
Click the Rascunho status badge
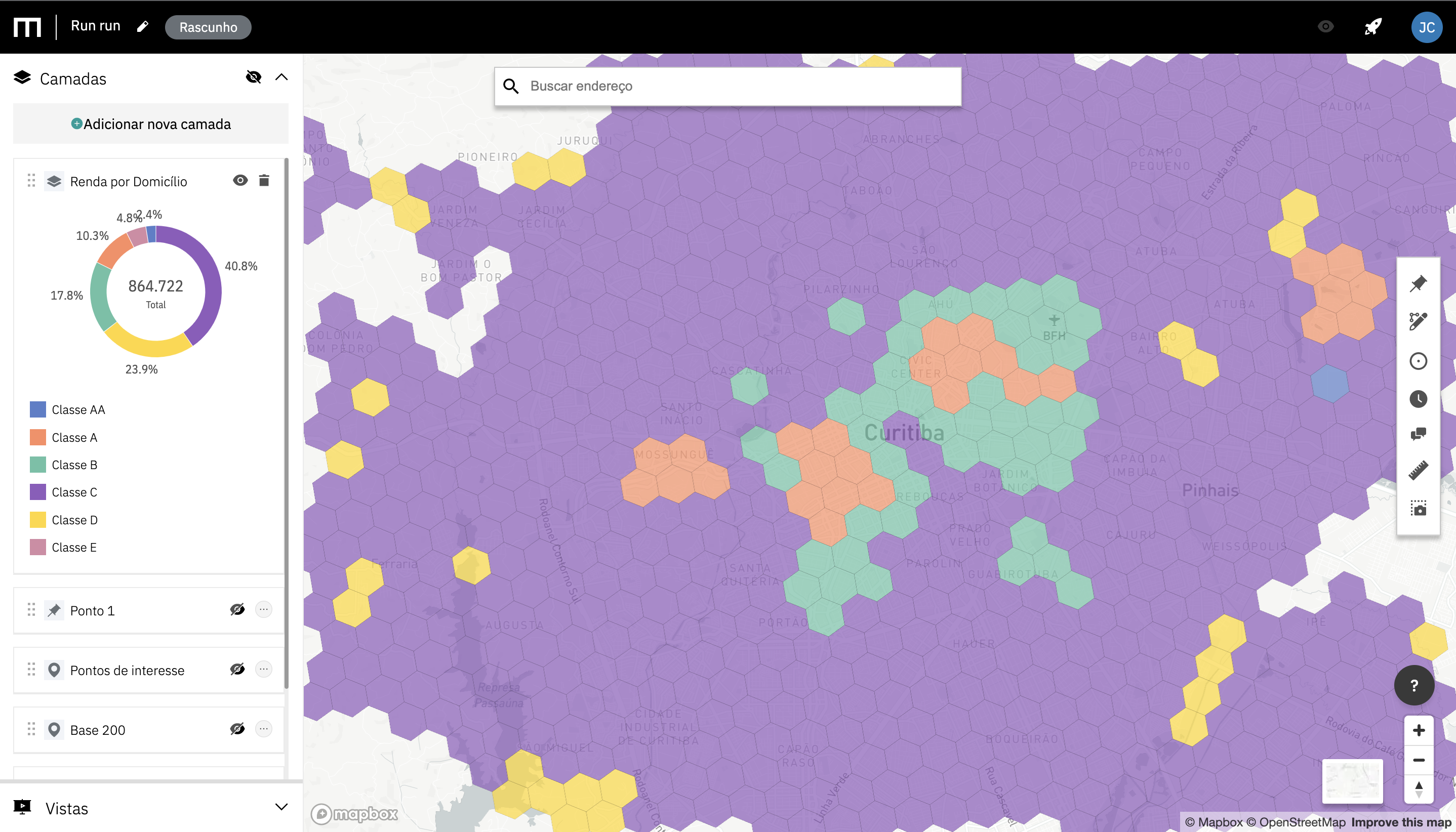click(x=208, y=27)
